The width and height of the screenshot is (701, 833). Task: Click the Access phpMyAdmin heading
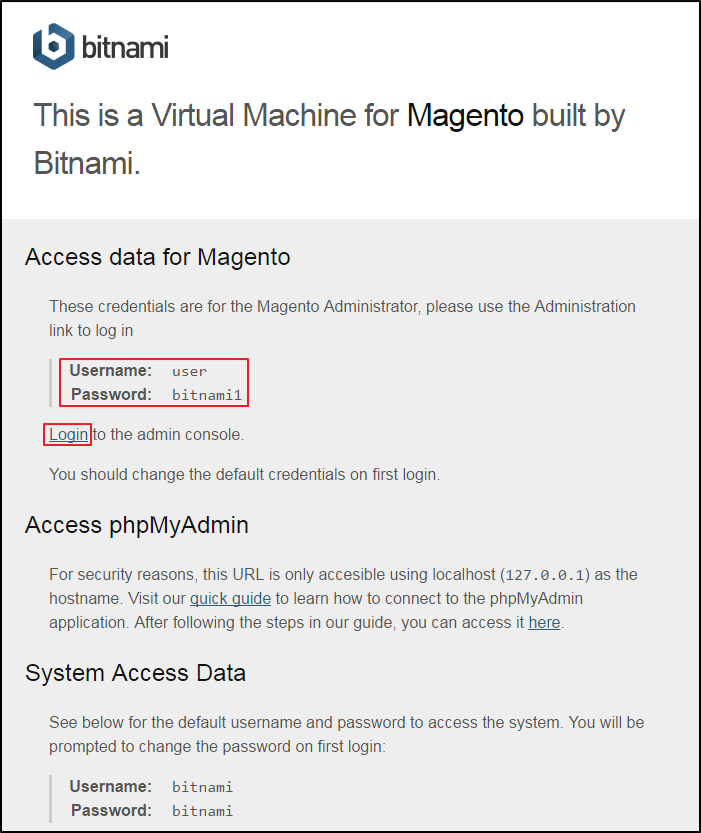[x=137, y=525]
